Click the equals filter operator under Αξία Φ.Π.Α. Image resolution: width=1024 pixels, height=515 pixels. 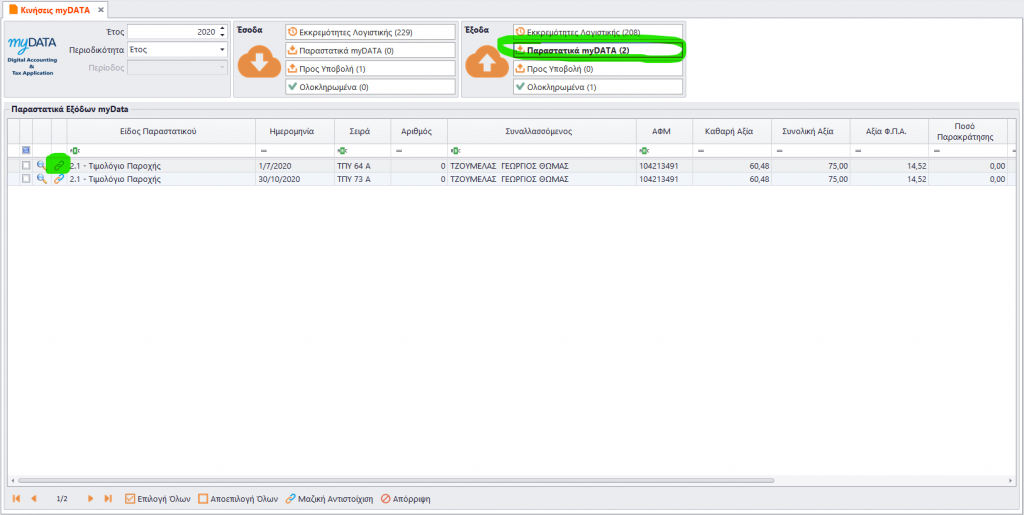click(857, 151)
